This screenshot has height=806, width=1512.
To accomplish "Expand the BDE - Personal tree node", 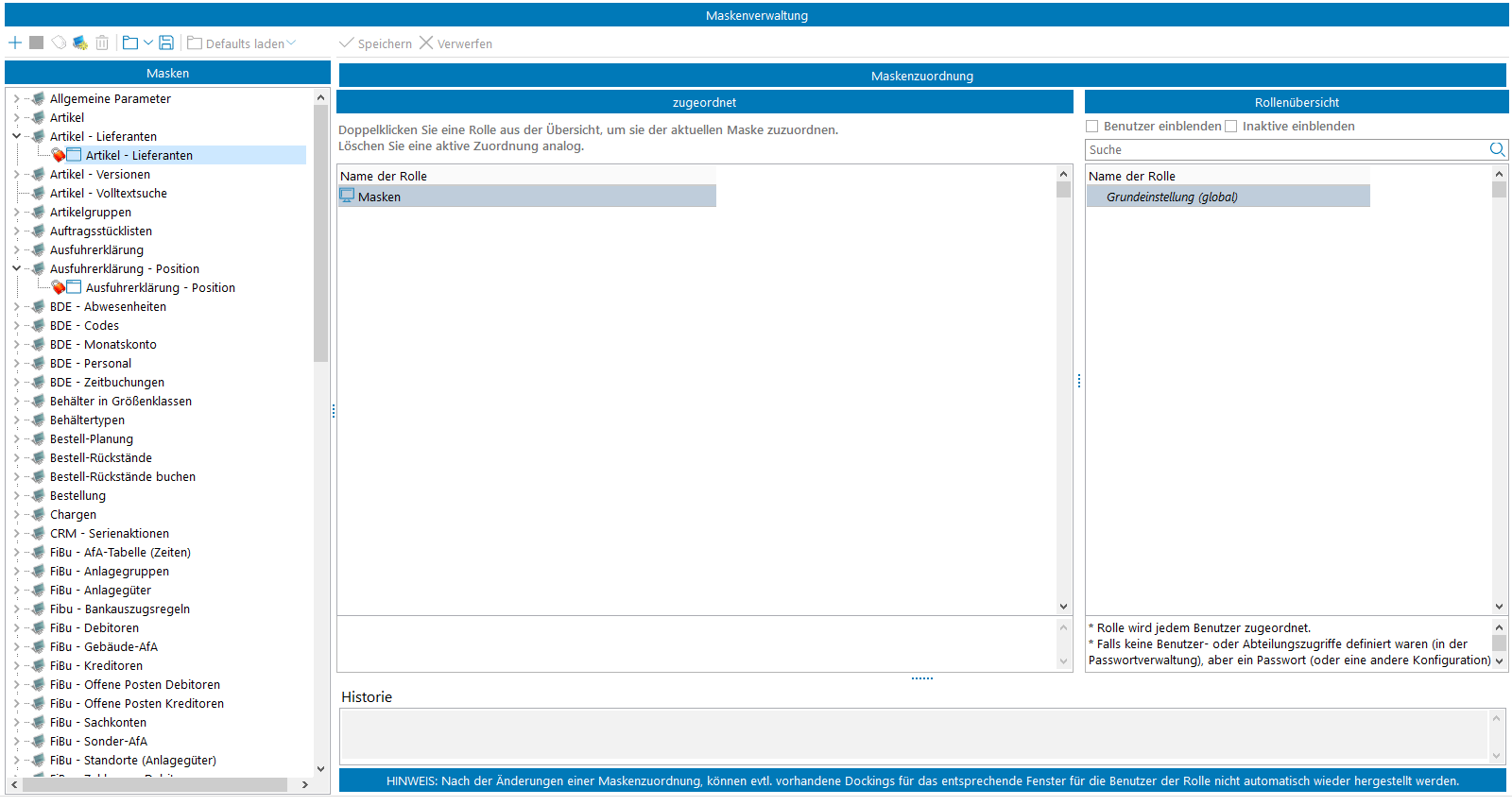I will tap(16, 363).
